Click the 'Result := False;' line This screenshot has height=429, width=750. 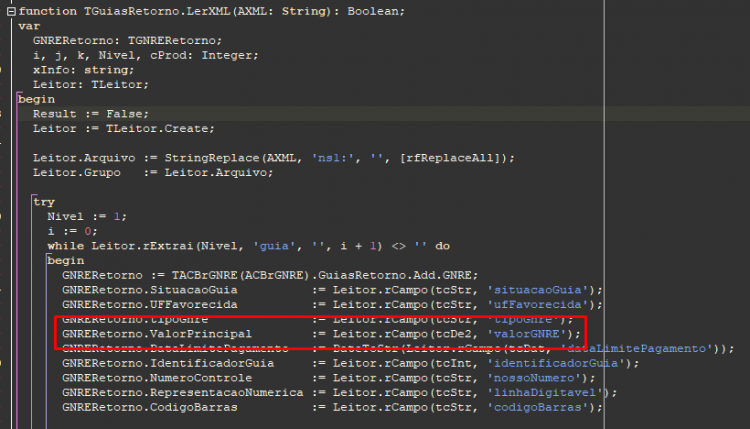(90, 114)
